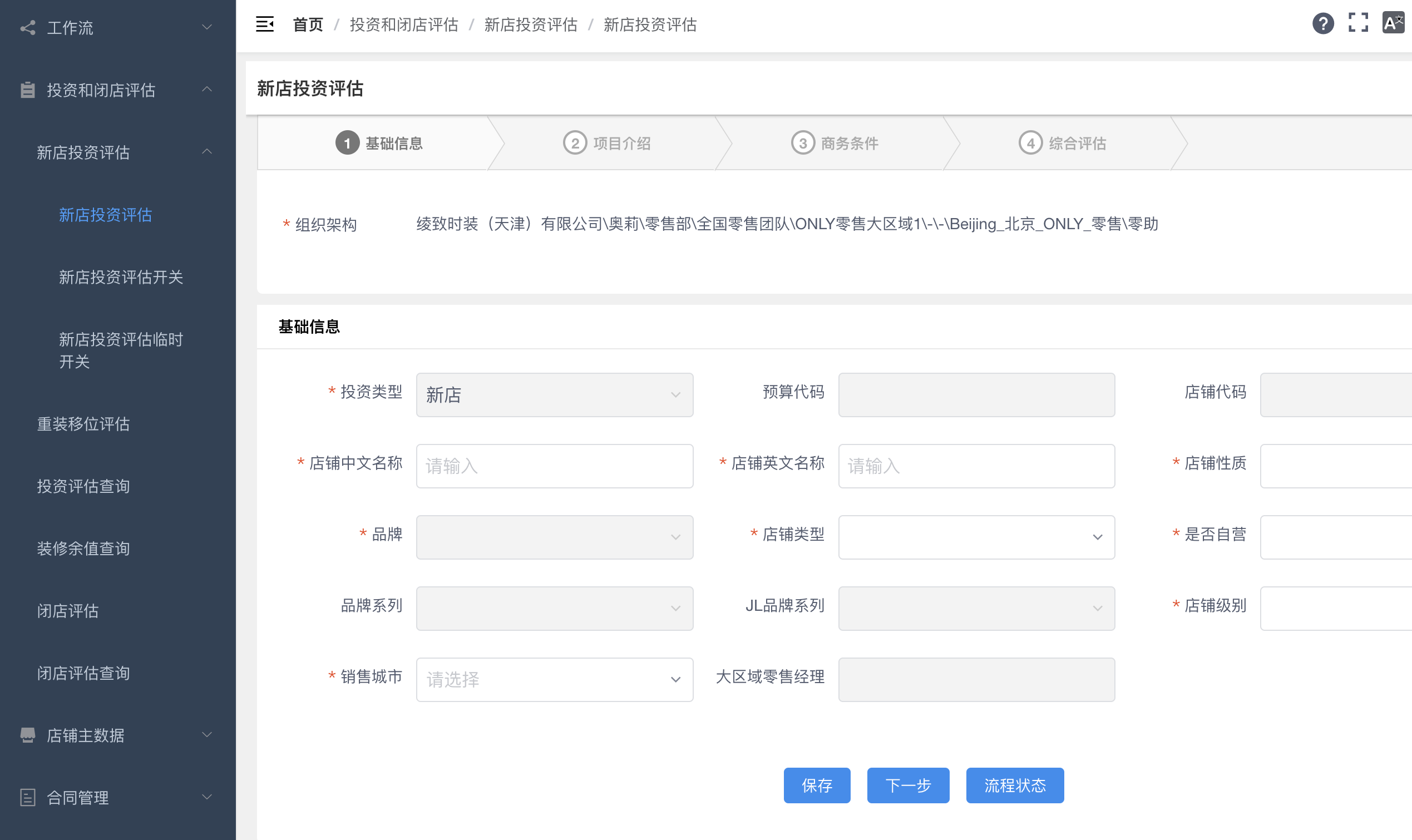The image size is (1412, 840).
Task: Click the 预算代码 field
Action: [x=977, y=395]
